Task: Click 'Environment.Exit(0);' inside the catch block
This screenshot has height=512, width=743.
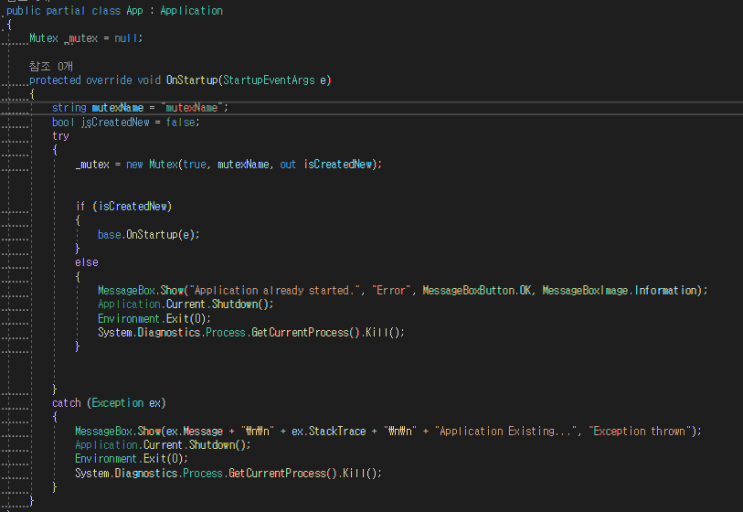Action: coord(131,459)
